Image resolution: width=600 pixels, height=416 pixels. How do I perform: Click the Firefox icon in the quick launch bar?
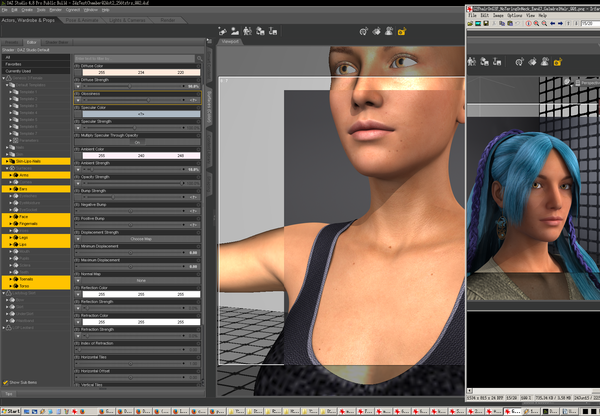pos(82,411)
